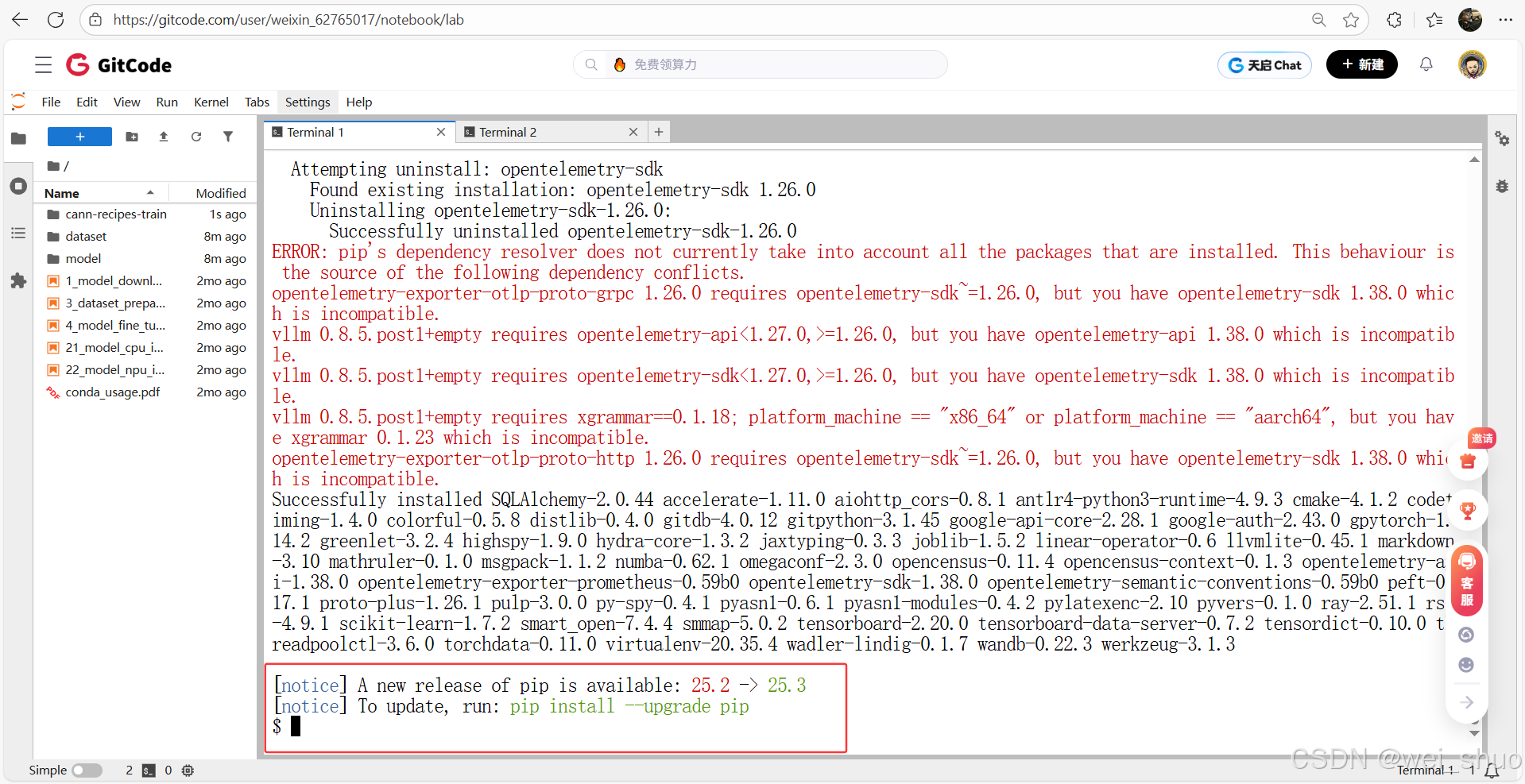Upload files to the file browser
The height and width of the screenshot is (784, 1525).
[164, 137]
